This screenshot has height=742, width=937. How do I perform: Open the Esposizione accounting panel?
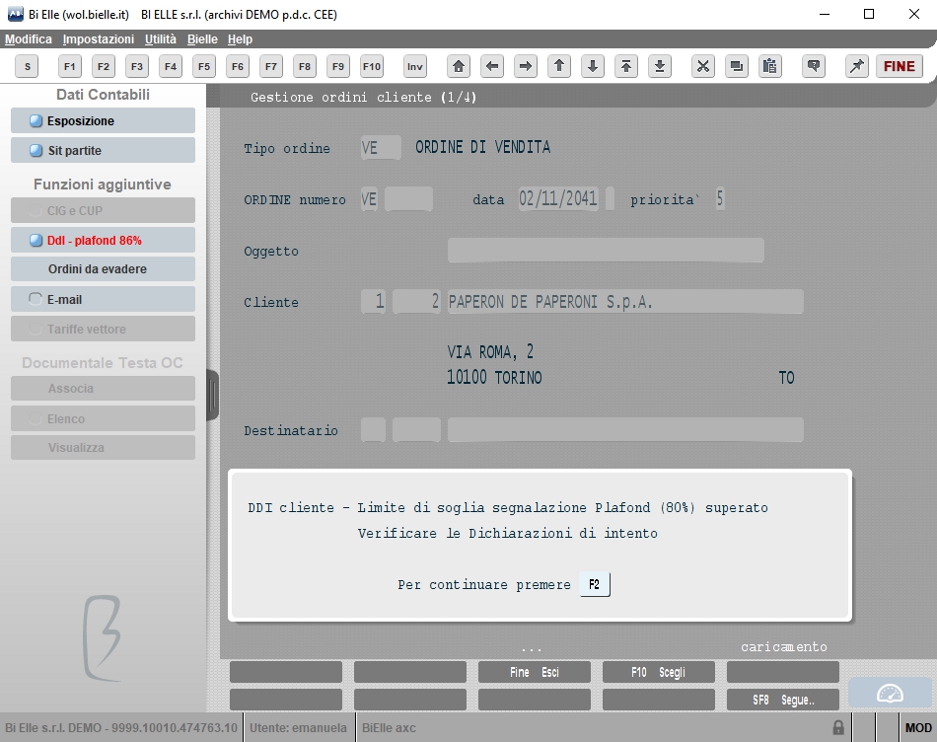point(103,121)
